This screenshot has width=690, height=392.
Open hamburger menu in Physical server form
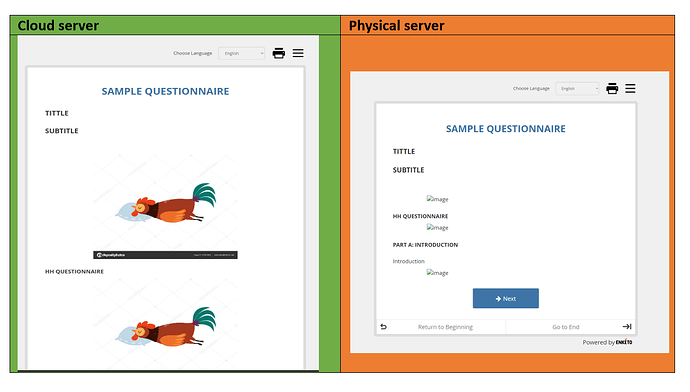[630, 88]
